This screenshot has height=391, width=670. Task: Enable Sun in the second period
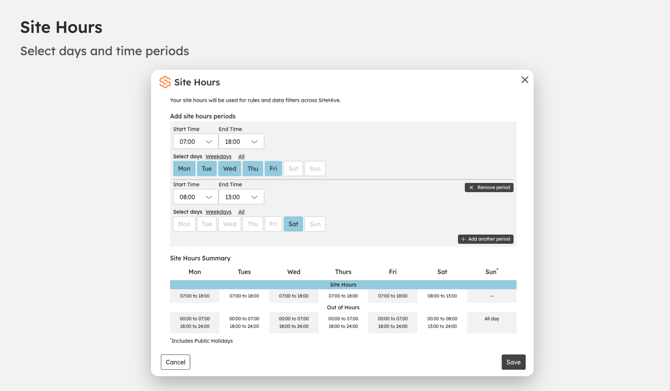(315, 224)
